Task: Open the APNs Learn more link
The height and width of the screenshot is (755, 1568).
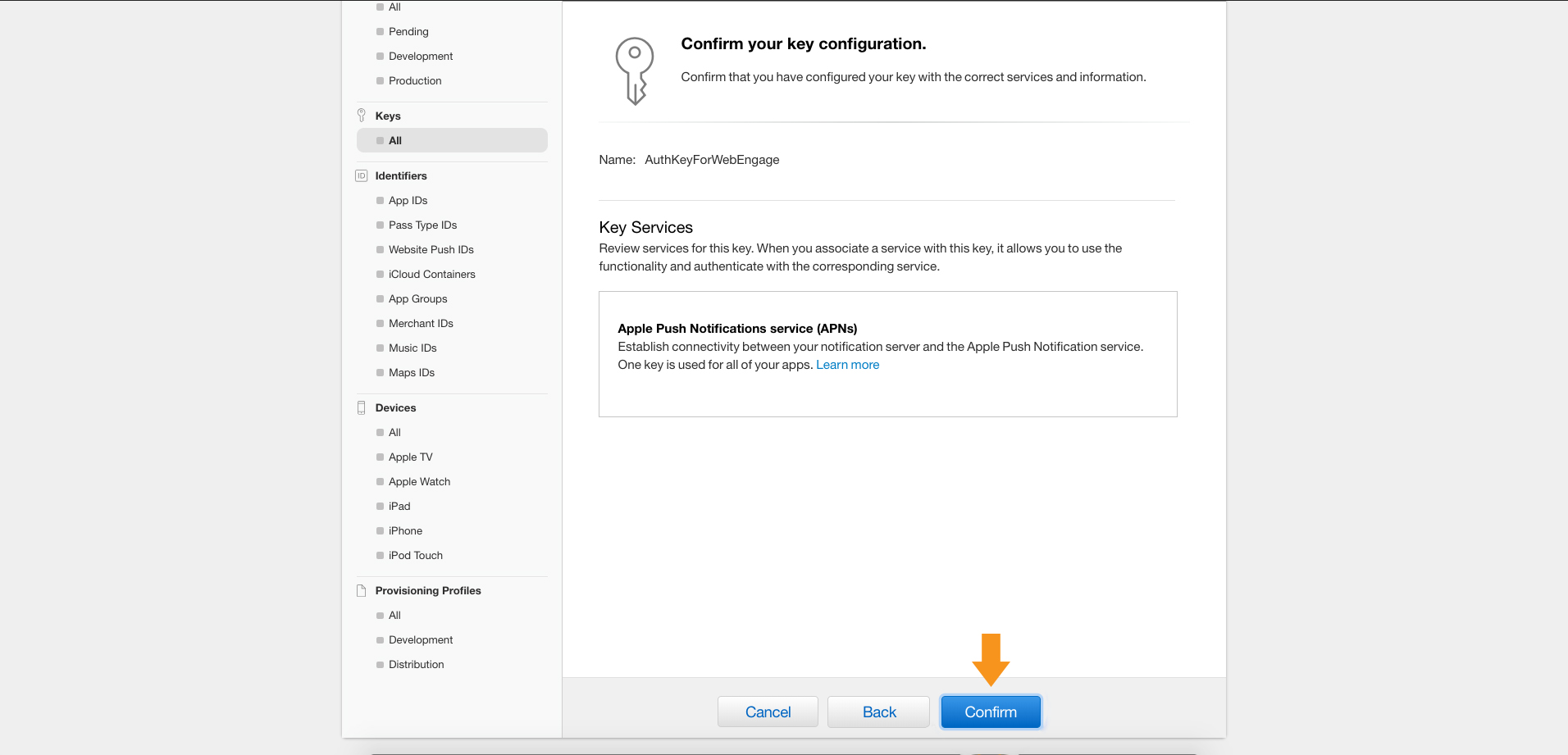Action: [847, 365]
